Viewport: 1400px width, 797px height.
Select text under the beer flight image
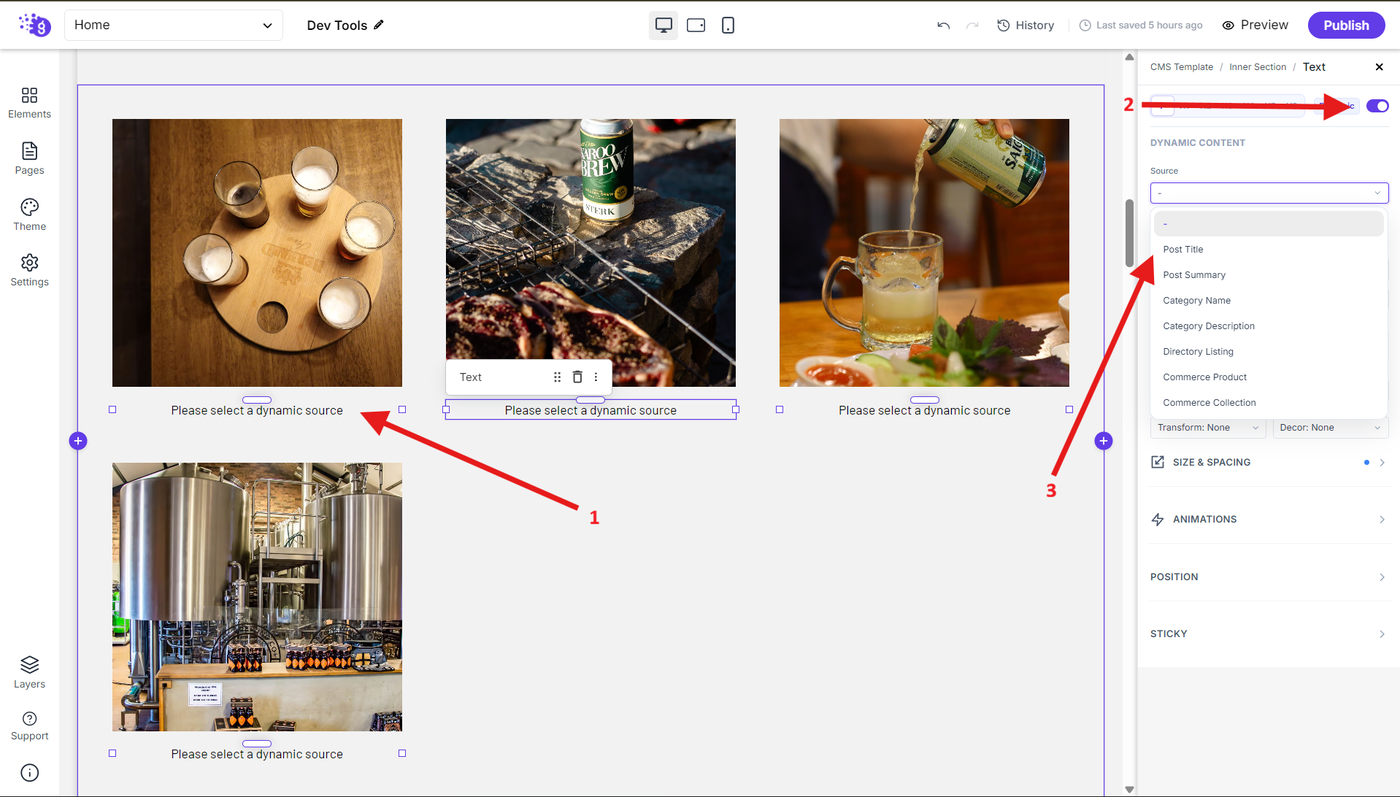pyautogui.click(x=257, y=410)
